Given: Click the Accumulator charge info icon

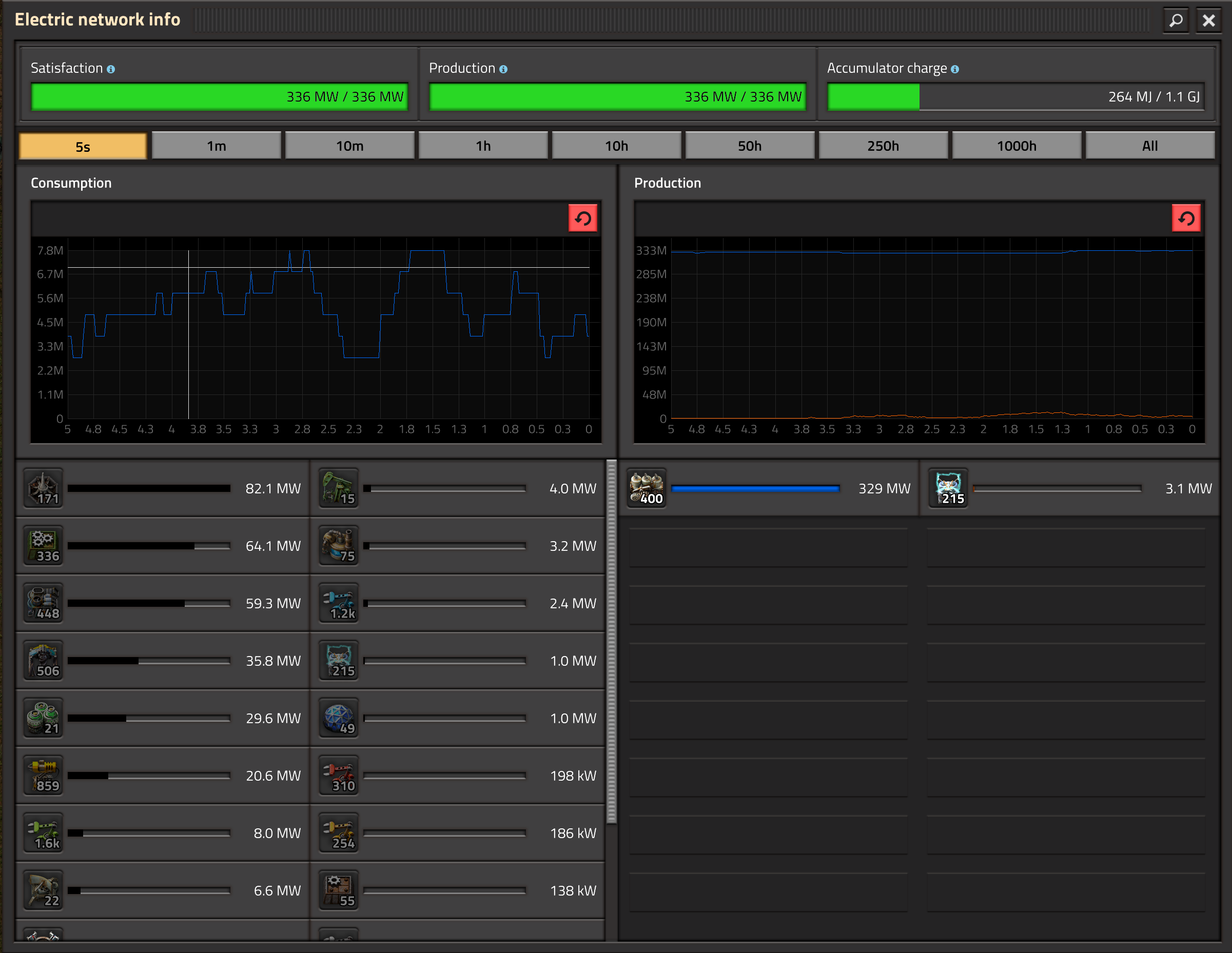Looking at the screenshot, I should [x=954, y=69].
